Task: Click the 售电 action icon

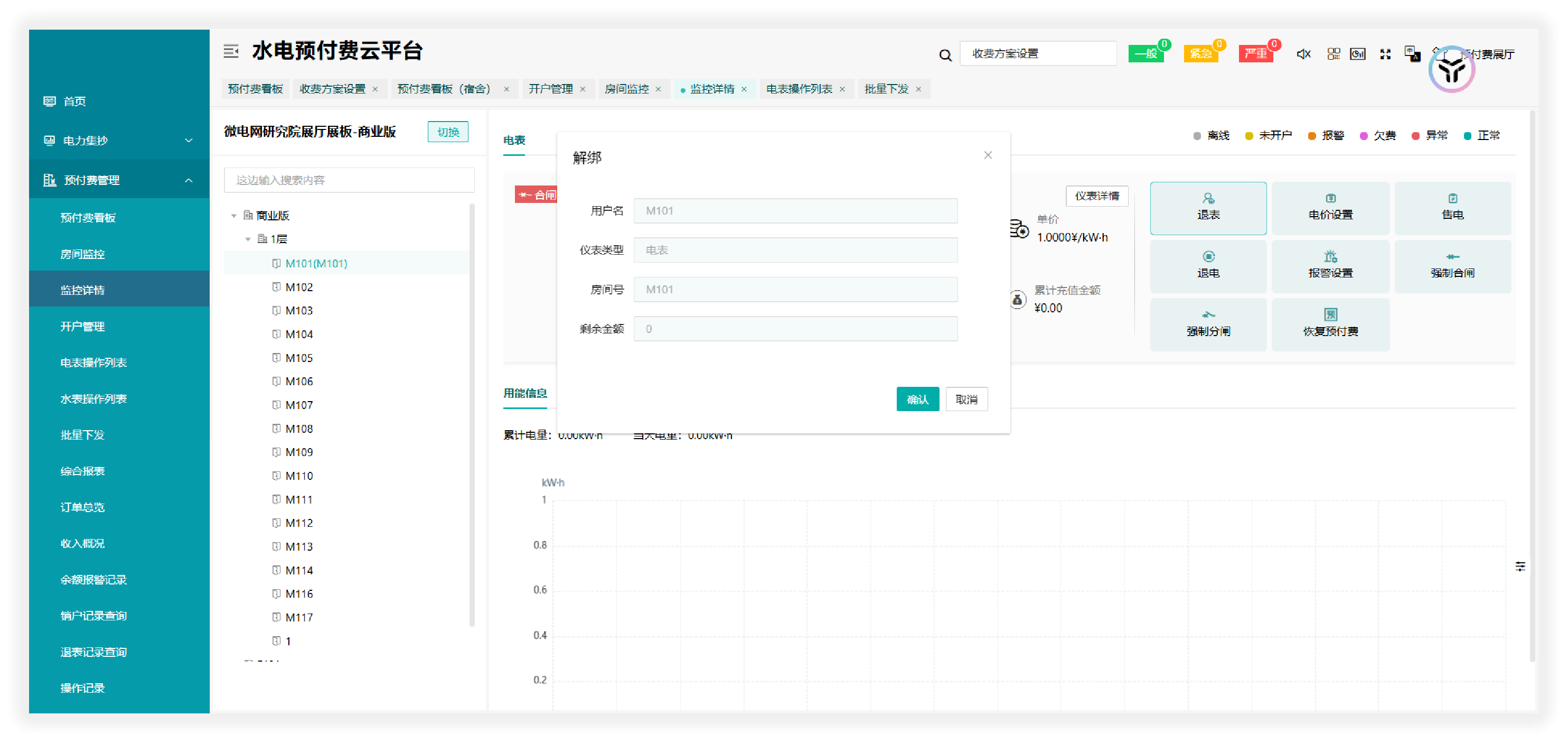Action: 1453,208
